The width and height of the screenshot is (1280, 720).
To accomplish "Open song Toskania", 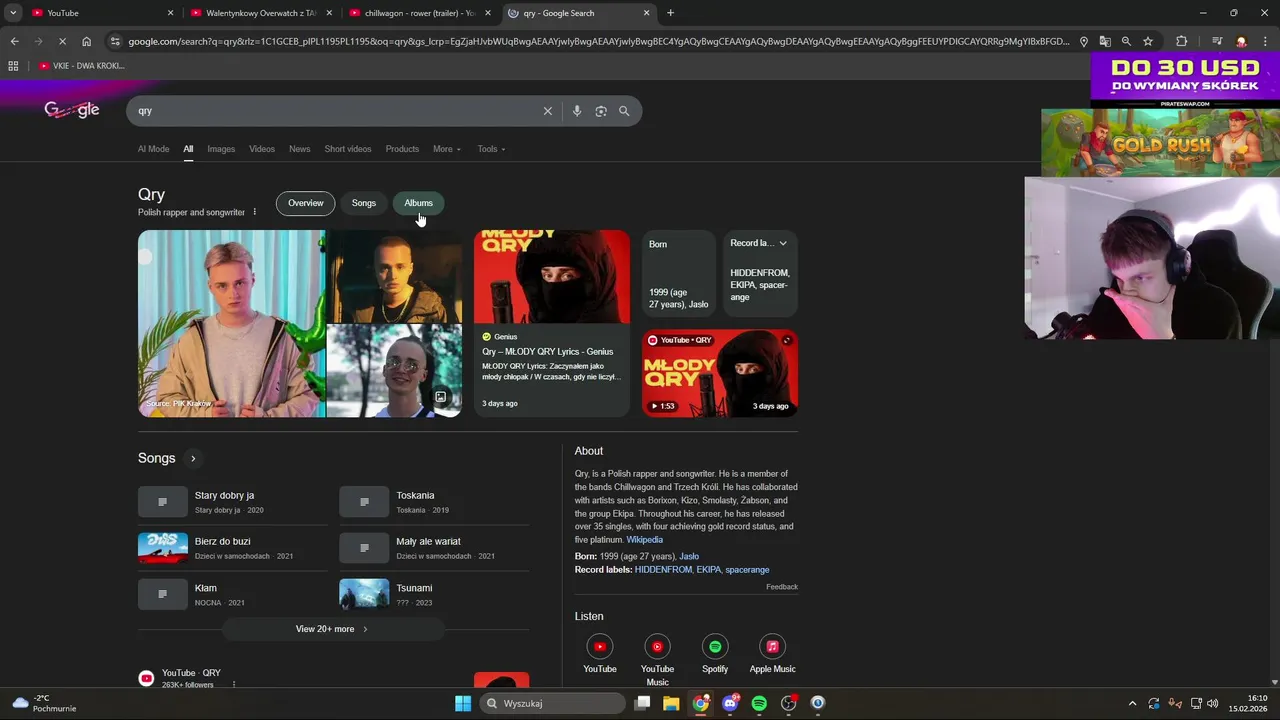I will [434, 502].
